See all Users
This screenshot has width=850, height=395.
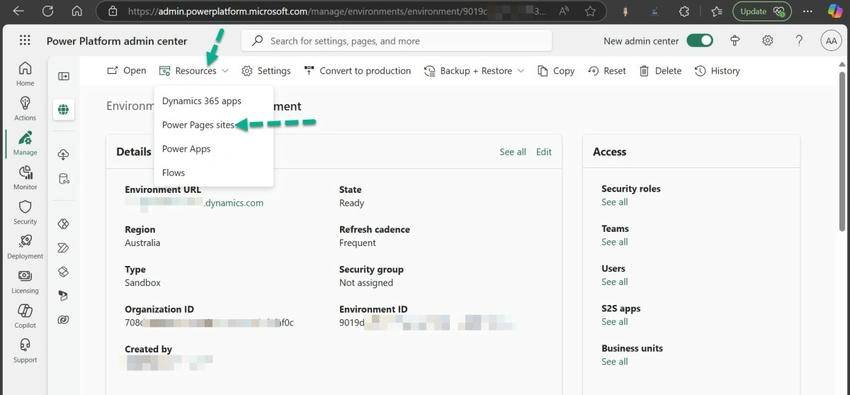coord(615,282)
